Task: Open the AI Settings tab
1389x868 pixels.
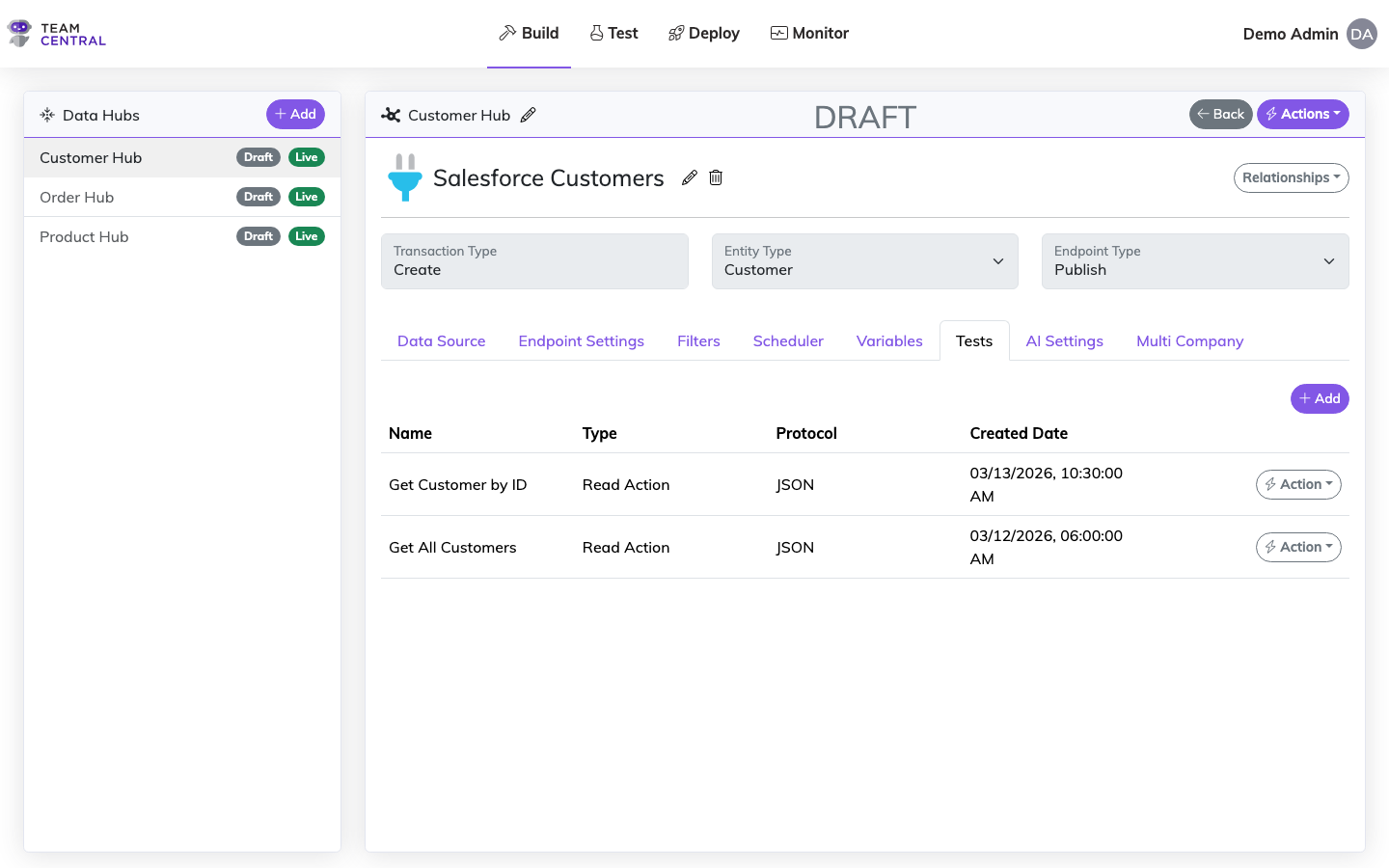Action: click(1064, 340)
